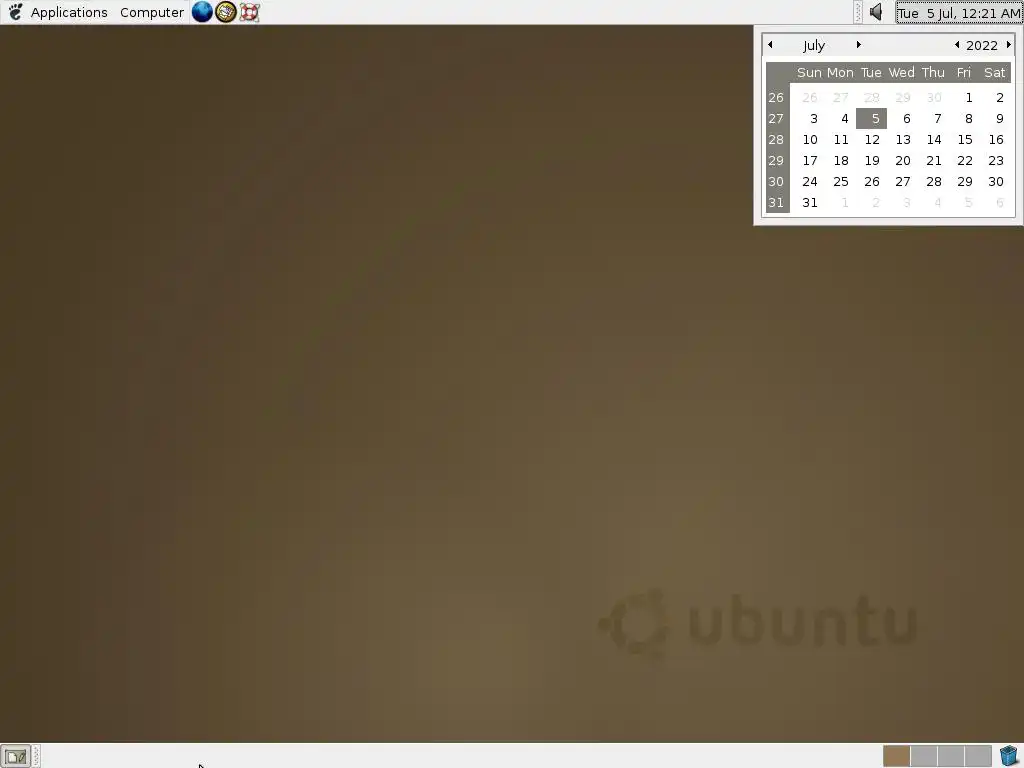Launch the email client launcher icon
This screenshot has width=1024, height=768.
pyautogui.click(x=225, y=12)
